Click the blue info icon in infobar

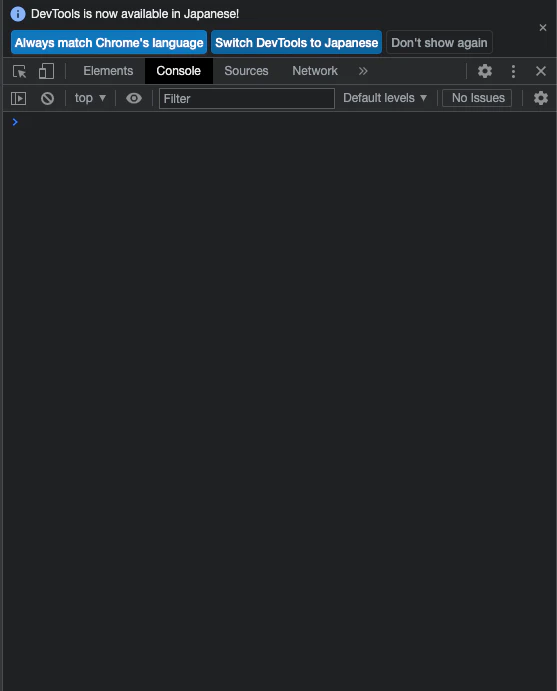(18, 14)
